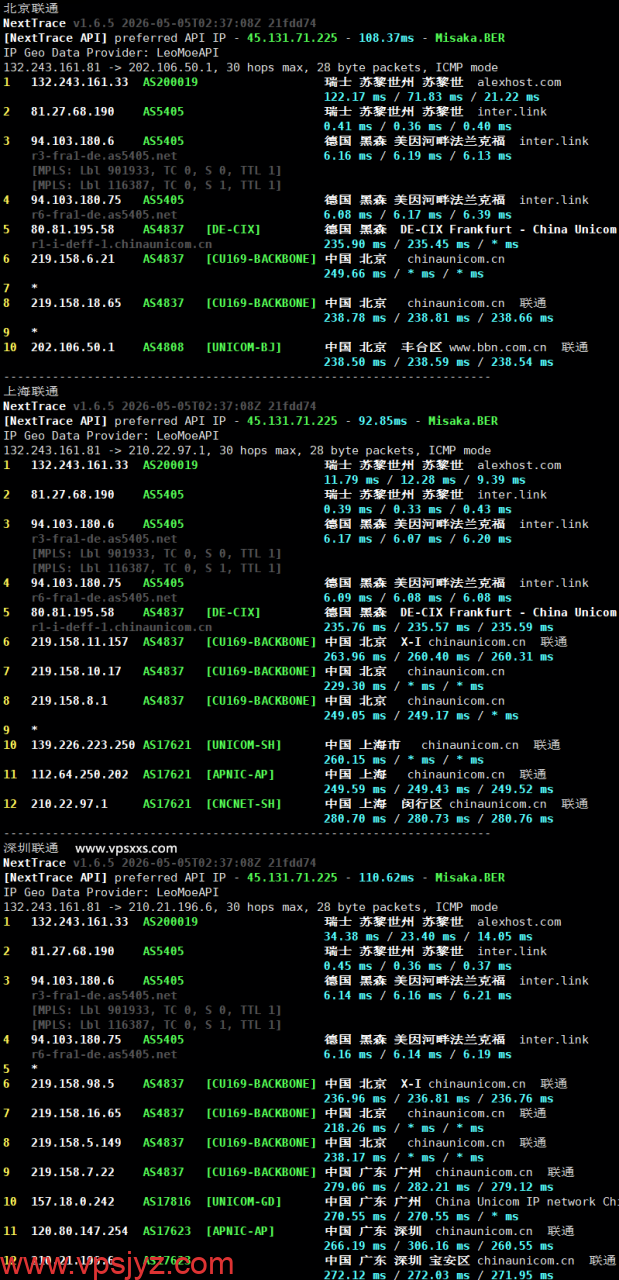Click the [CNCNET-SH] tag
The image size is (619, 1280).
pyautogui.click(x=244, y=804)
